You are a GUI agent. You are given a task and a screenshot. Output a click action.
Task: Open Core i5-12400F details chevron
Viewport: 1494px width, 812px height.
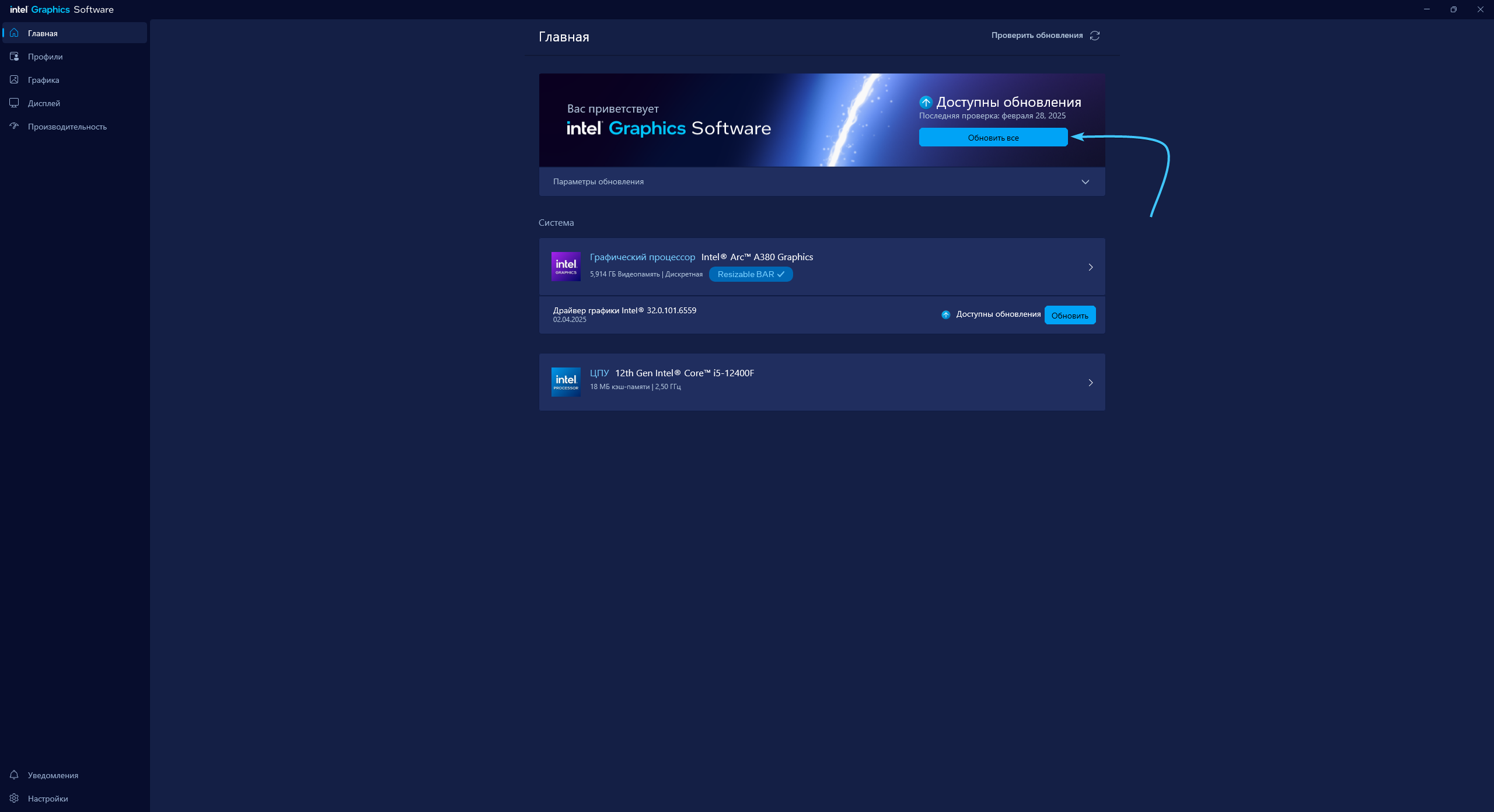(x=1090, y=383)
